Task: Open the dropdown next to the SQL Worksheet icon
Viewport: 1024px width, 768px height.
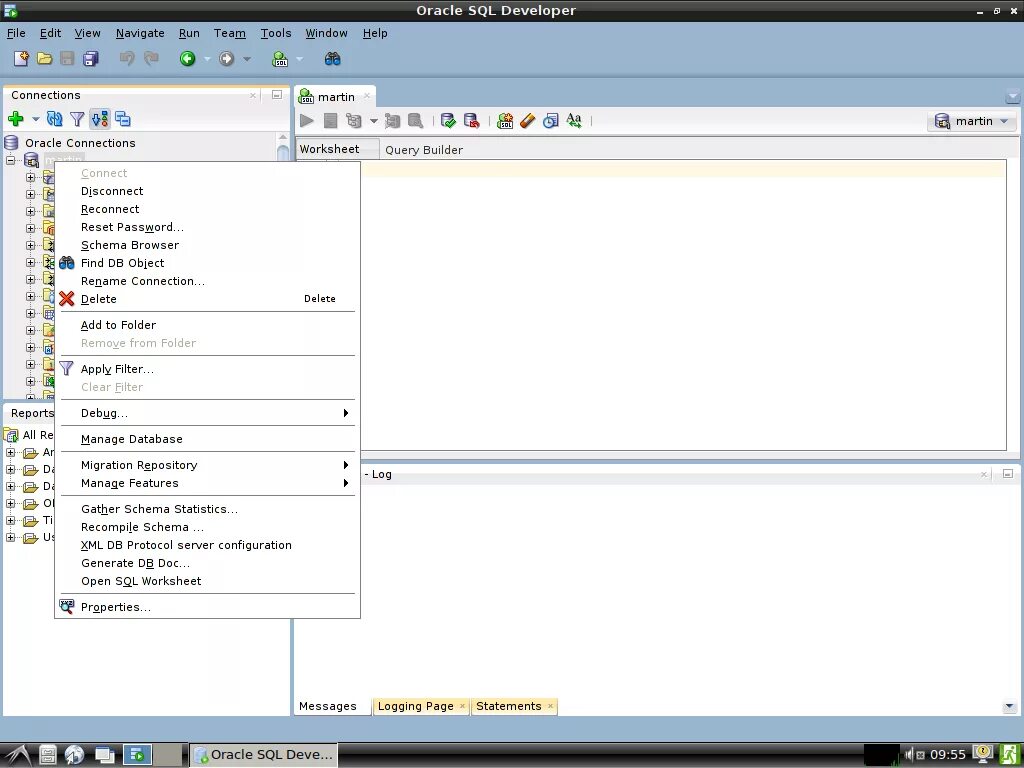Action: (300, 59)
